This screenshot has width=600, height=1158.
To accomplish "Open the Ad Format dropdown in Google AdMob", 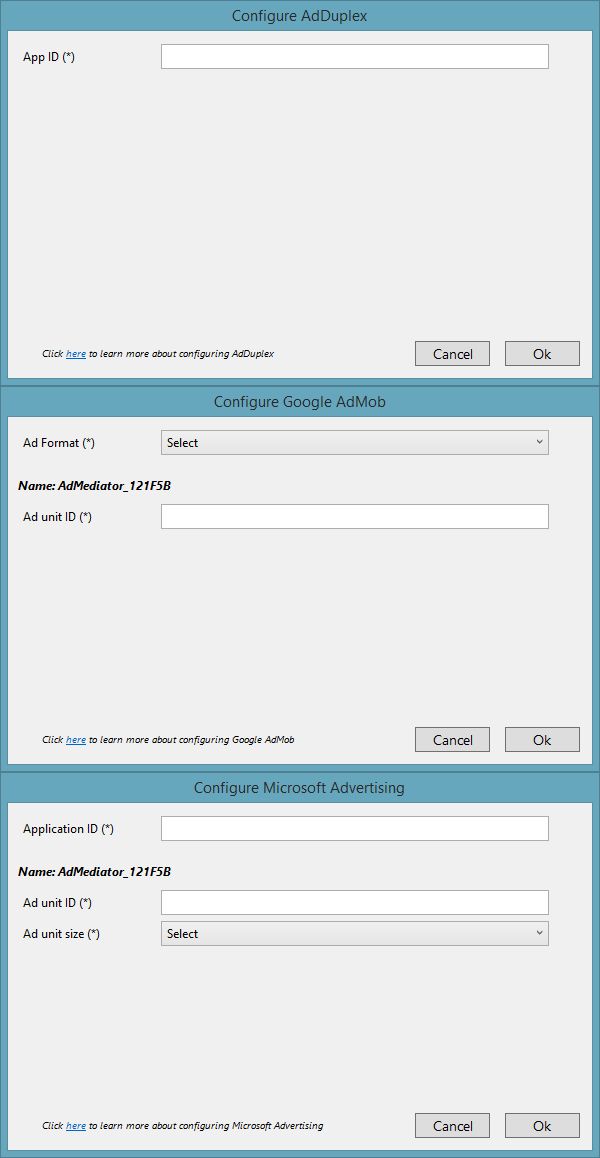I will coord(355,442).
